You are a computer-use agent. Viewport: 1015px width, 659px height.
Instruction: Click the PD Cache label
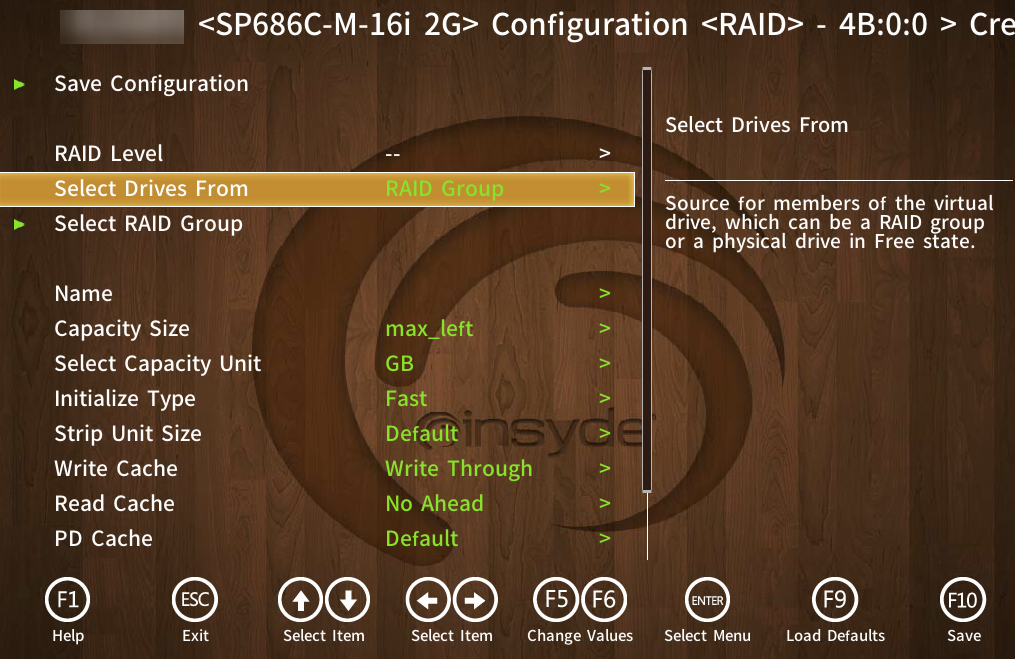coord(104,539)
